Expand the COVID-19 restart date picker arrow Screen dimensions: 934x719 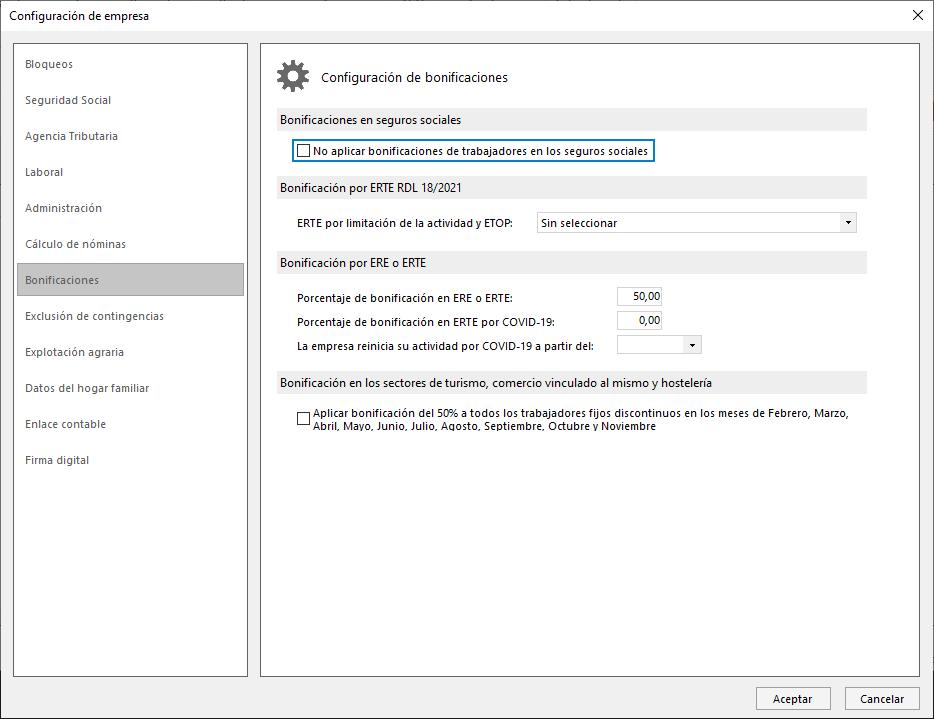tap(692, 346)
